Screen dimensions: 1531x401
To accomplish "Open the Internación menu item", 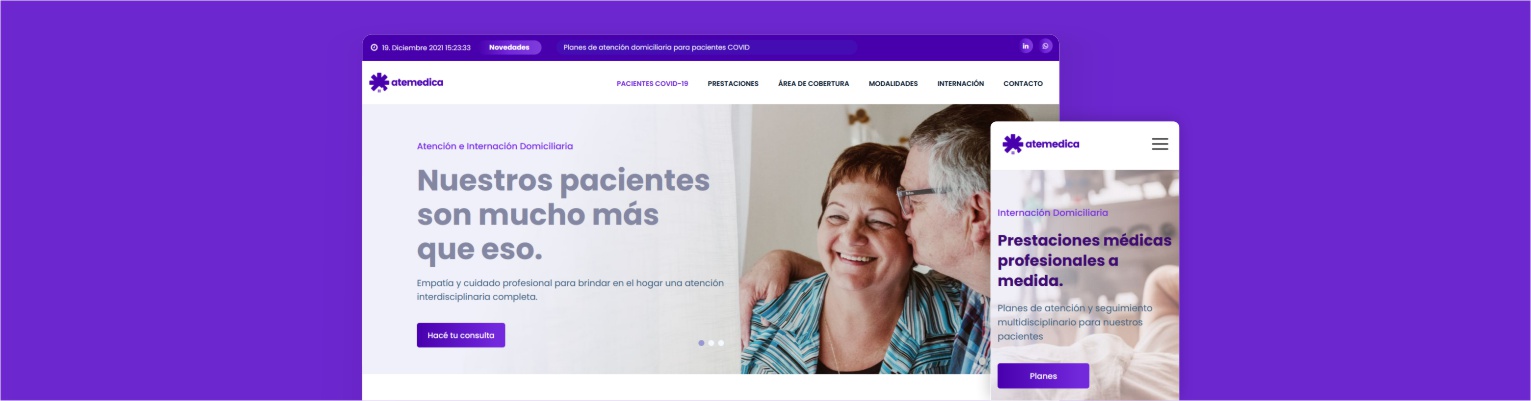I will coord(960,84).
